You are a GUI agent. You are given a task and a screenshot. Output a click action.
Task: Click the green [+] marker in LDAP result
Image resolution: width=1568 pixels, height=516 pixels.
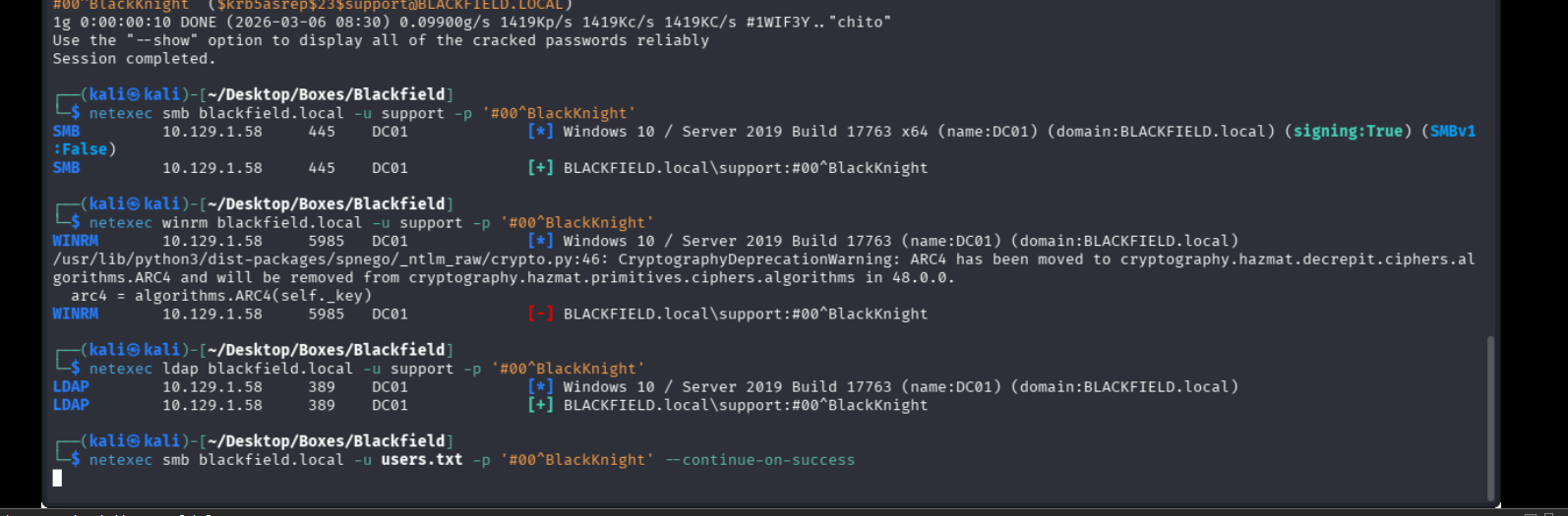coord(540,405)
